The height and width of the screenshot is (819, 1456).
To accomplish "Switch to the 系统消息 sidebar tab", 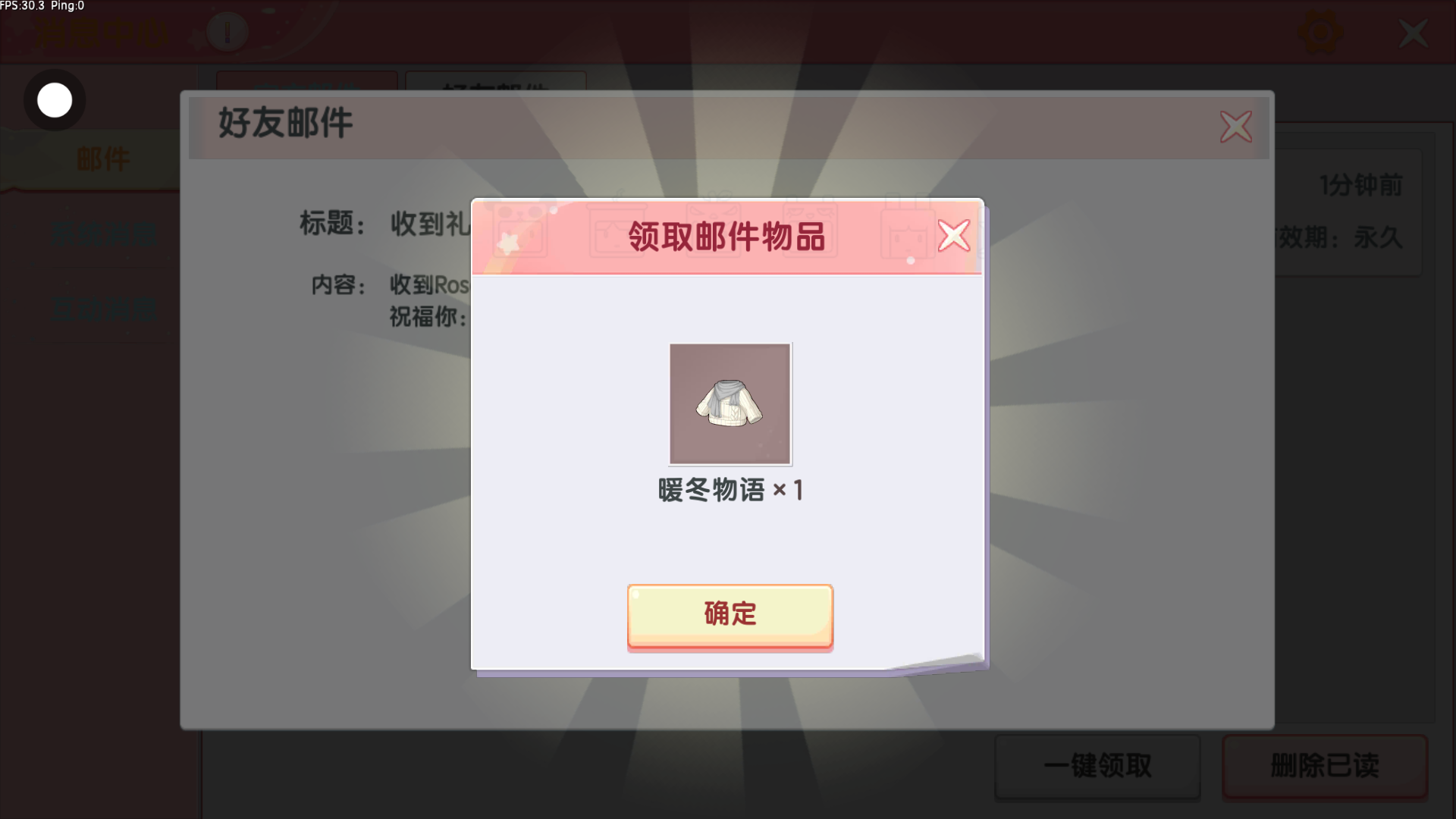I will click(x=104, y=234).
